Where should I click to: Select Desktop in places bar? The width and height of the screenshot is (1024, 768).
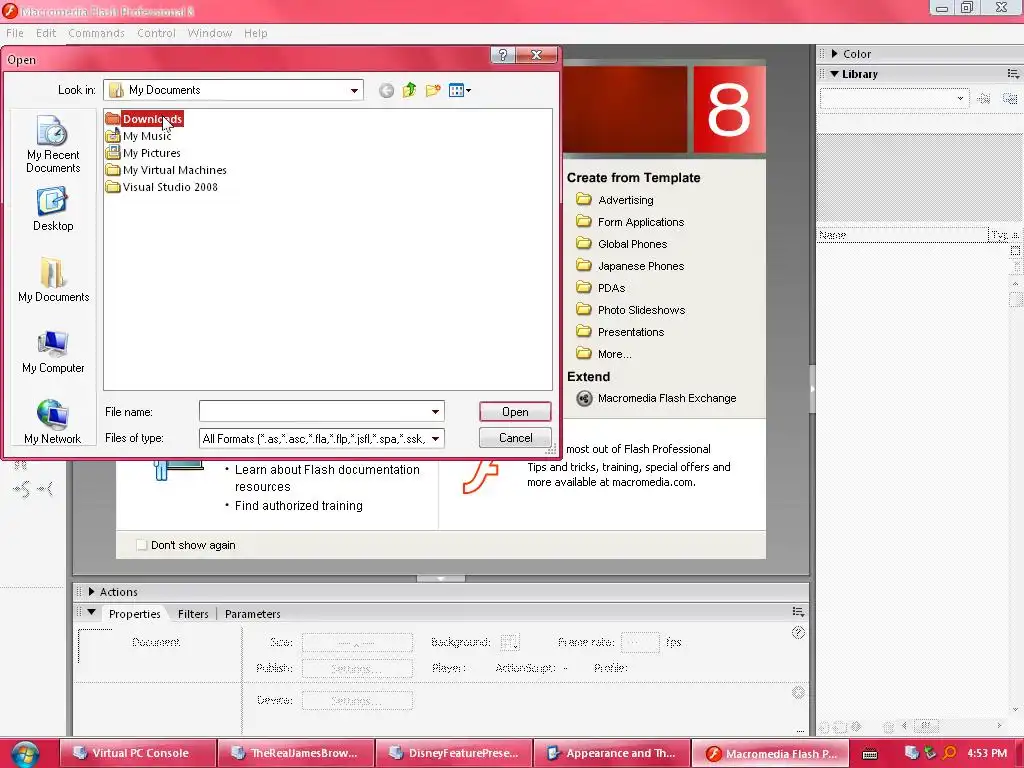[53, 209]
